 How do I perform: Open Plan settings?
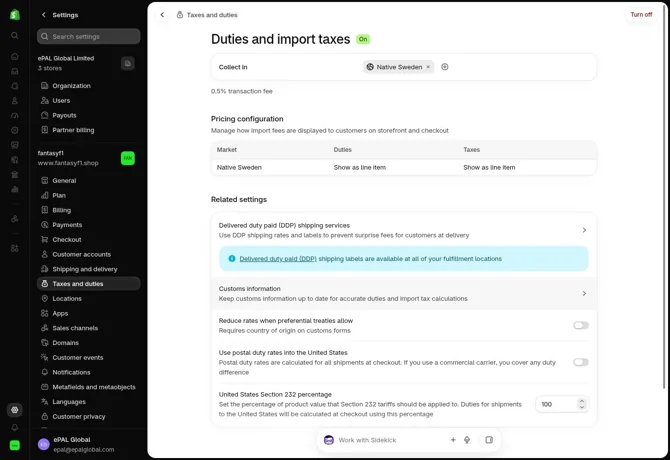click(88, 196)
